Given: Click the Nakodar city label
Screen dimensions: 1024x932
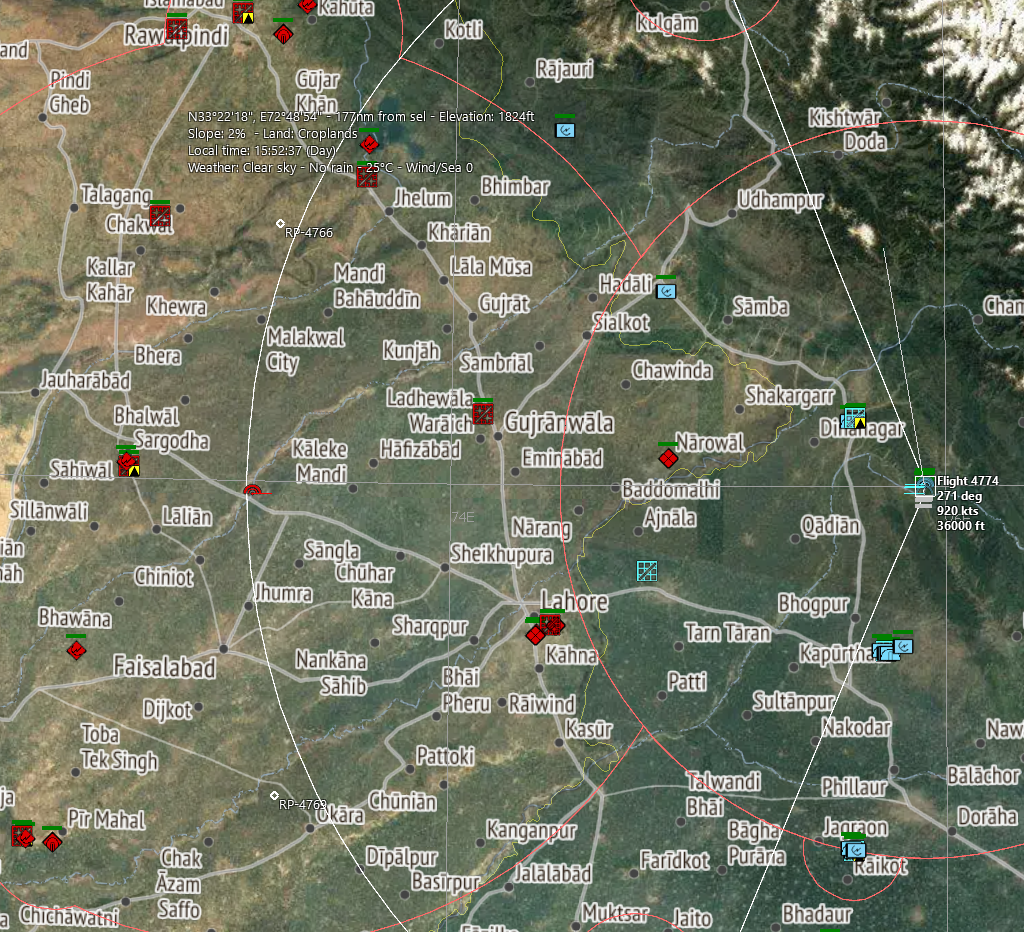Looking at the screenshot, I should (x=856, y=727).
